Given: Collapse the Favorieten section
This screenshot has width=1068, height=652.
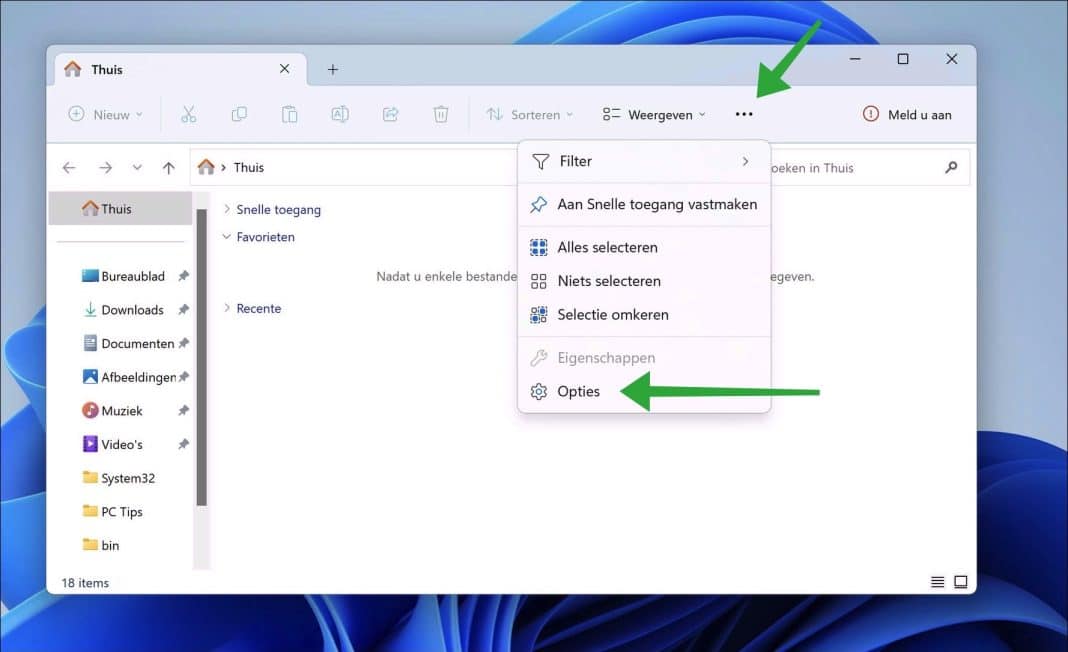Looking at the screenshot, I should click(227, 236).
